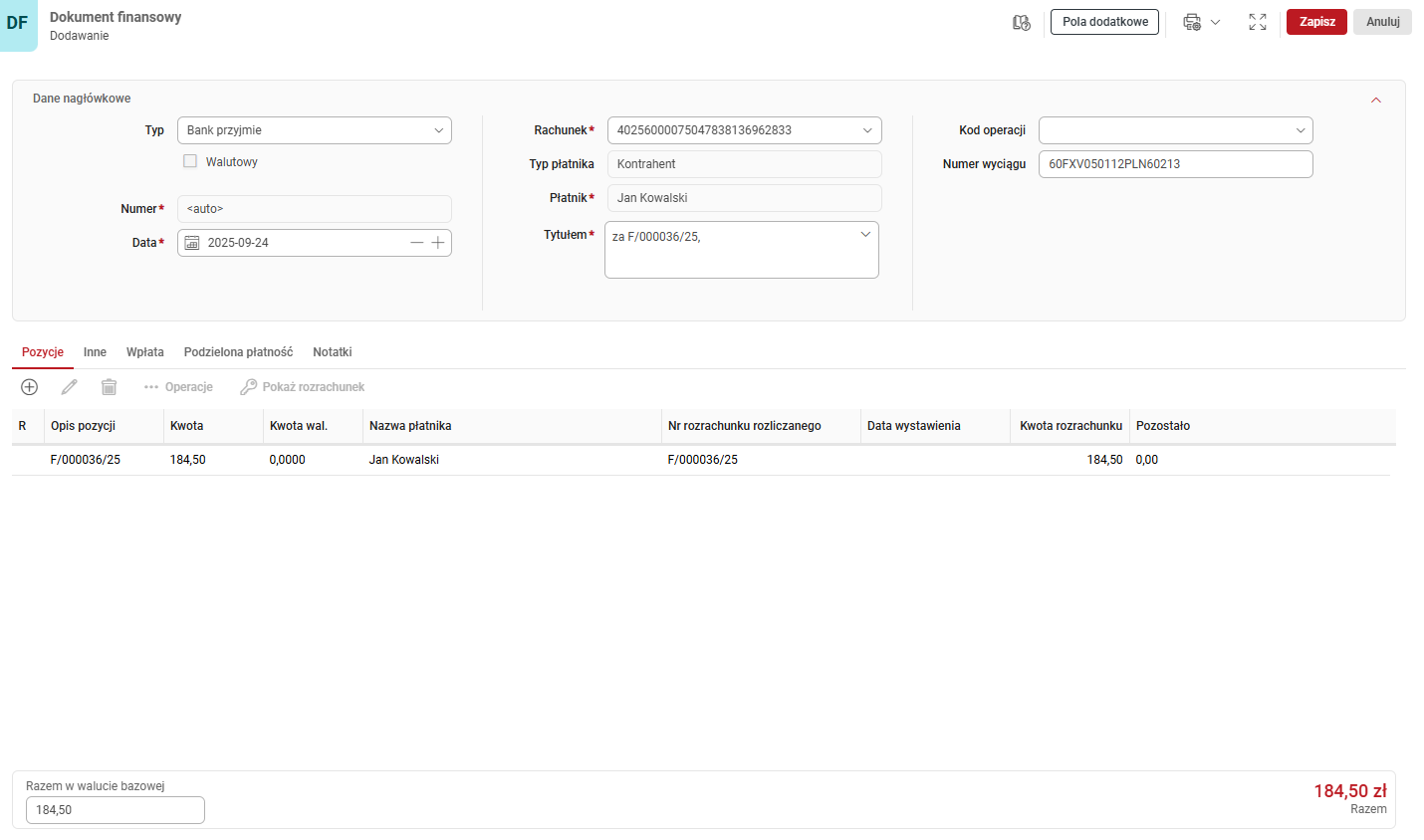Enable the Walutowy checkbox
Viewport: 1424px width, 840px height.
click(190, 160)
